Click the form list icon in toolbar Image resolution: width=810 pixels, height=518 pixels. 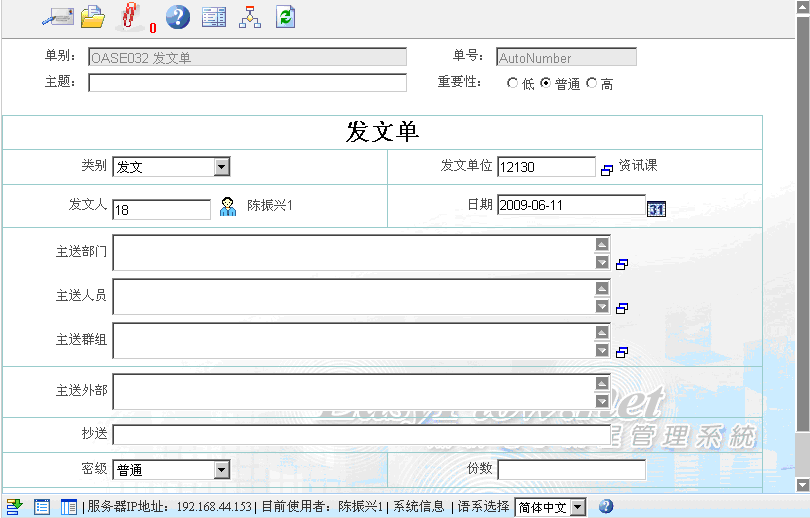coord(214,16)
